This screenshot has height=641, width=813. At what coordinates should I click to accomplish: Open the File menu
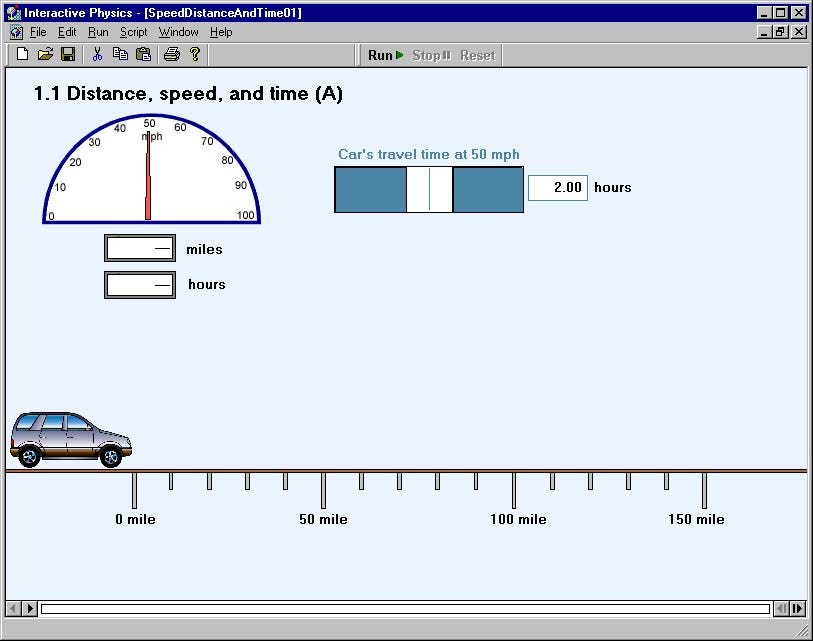tap(38, 32)
